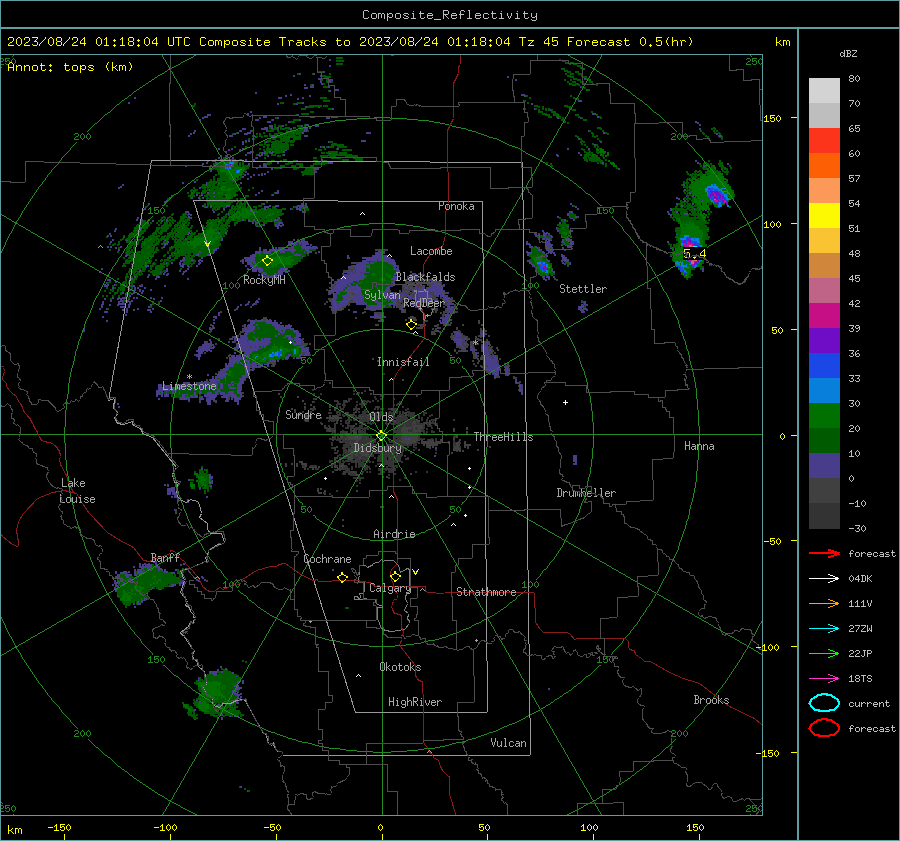Click the asterisk marker above Limestone
This screenshot has width=900, height=841.
pyautogui.click(x=189, y=377)
